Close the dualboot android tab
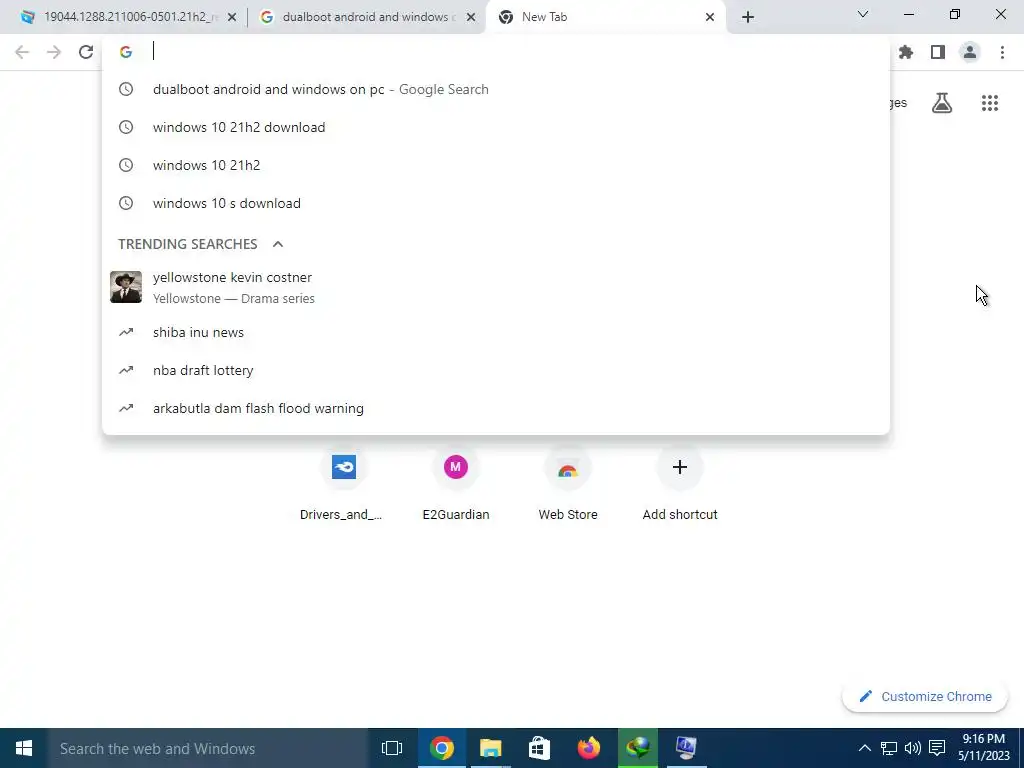Screen dimensions: 1024x768 pos(471,17)
